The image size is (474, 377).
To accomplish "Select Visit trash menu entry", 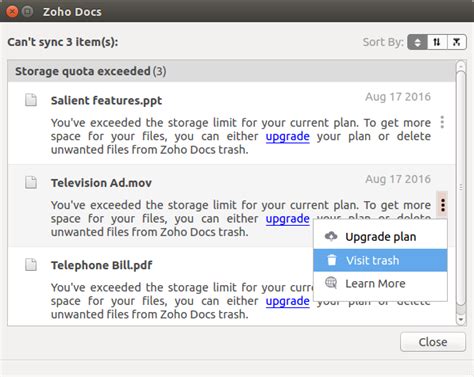I will (380, 260).
